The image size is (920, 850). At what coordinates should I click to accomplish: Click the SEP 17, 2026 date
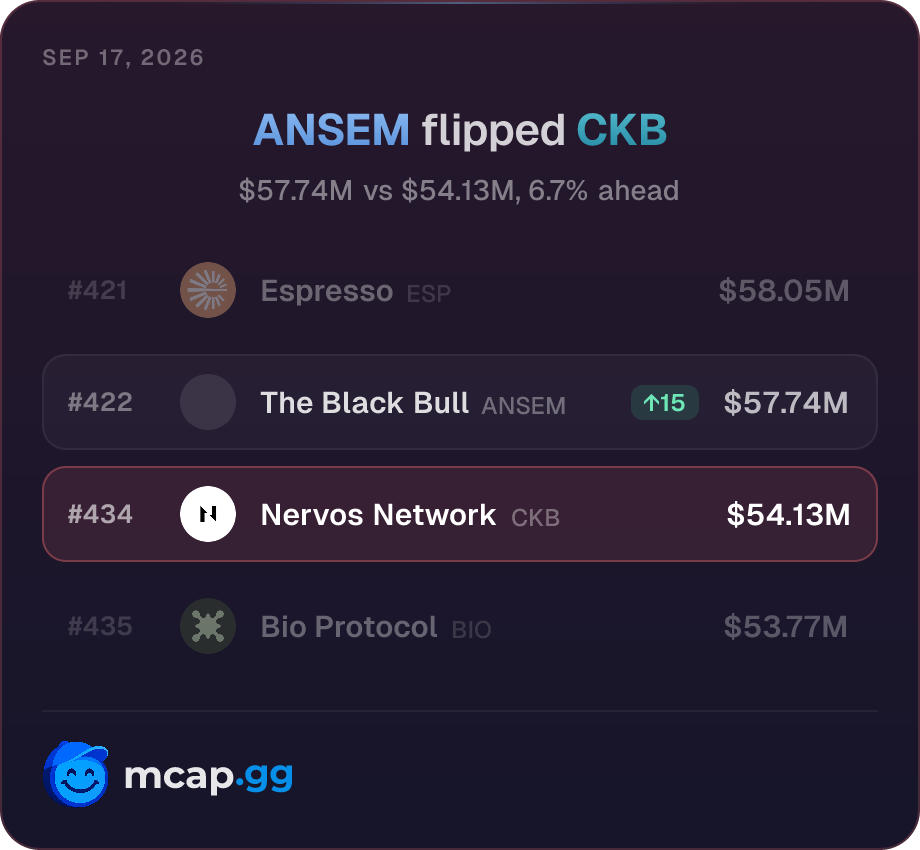point(123,57)
